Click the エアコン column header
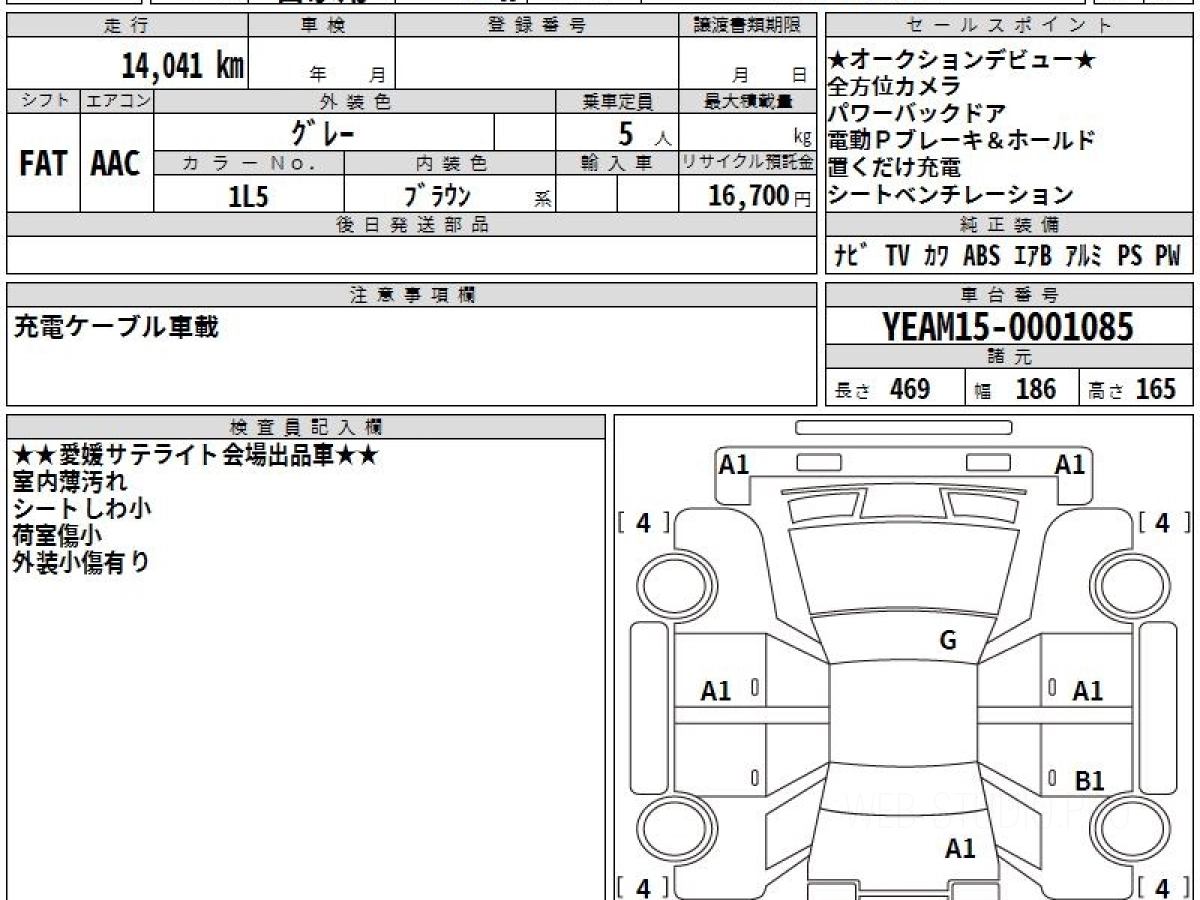1200x900 pixels. [x=117, y=101]
